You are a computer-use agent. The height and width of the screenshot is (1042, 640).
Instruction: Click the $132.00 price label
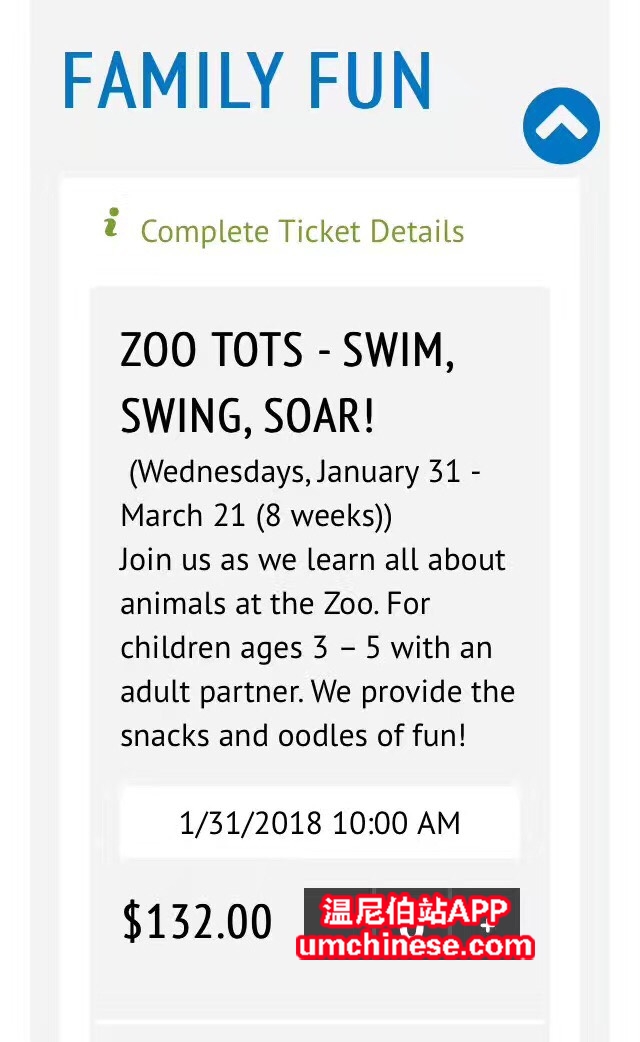[x=197, y=921]
